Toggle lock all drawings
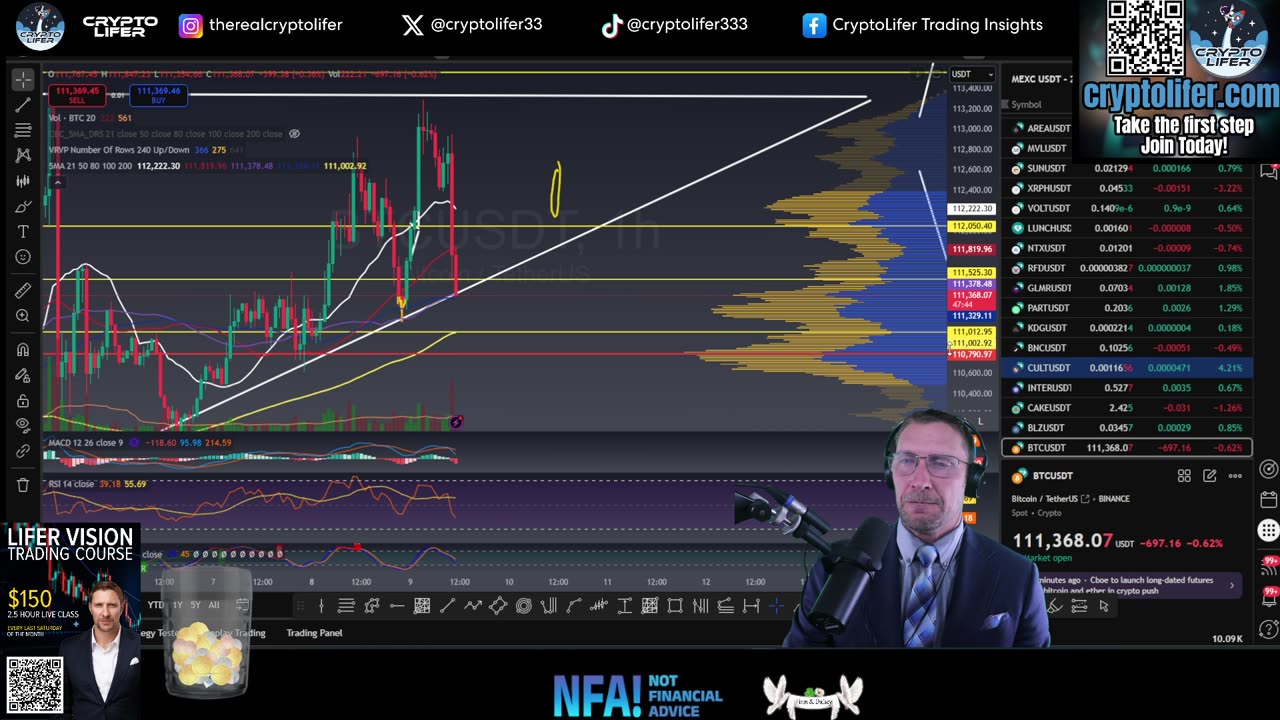Viewport: 1280px width, 720px height. pos(23,400)
